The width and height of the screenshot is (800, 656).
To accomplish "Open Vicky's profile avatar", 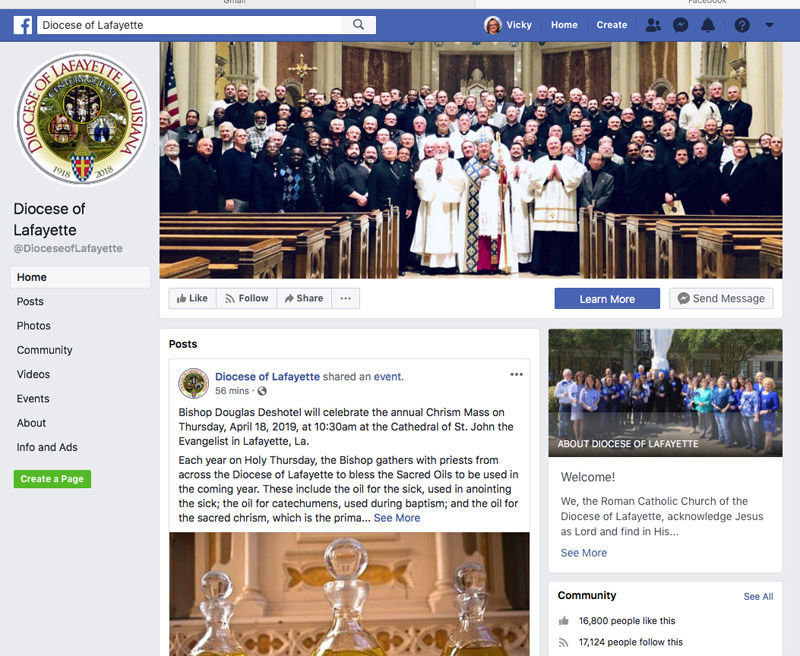I will pos(492,25).
